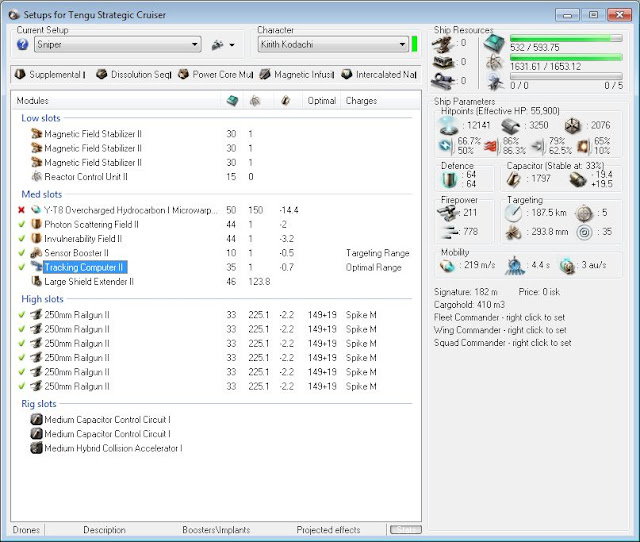Image resolution: width=640 pixels, height=542 pixels.
Task: Click Wing Commander right click to set
Action: [500, 330]
